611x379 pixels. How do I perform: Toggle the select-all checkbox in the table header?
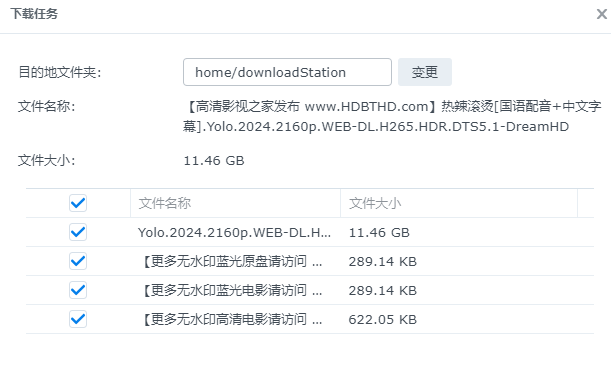(x=78, y=203)
